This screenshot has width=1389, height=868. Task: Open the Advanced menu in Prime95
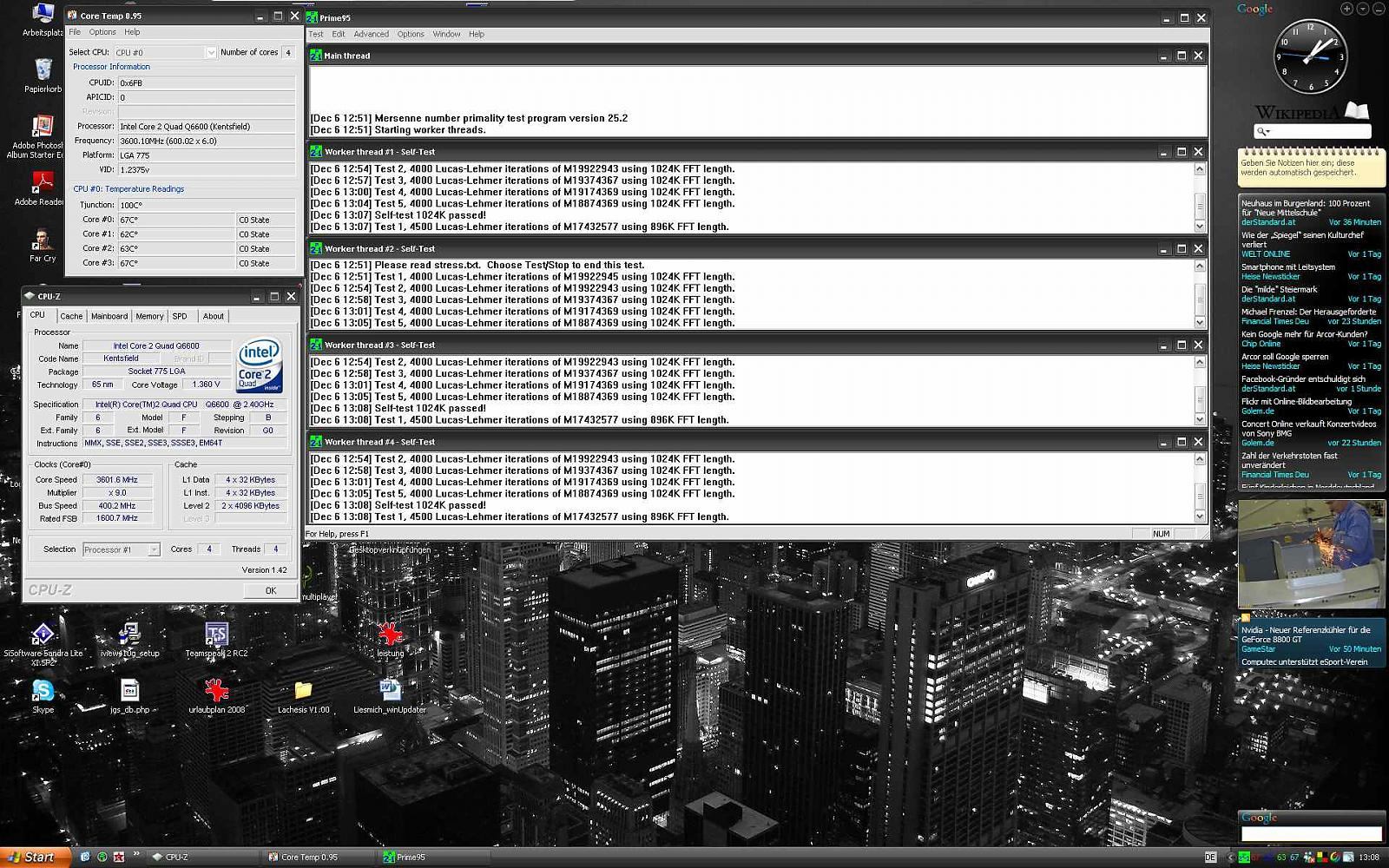371,34
